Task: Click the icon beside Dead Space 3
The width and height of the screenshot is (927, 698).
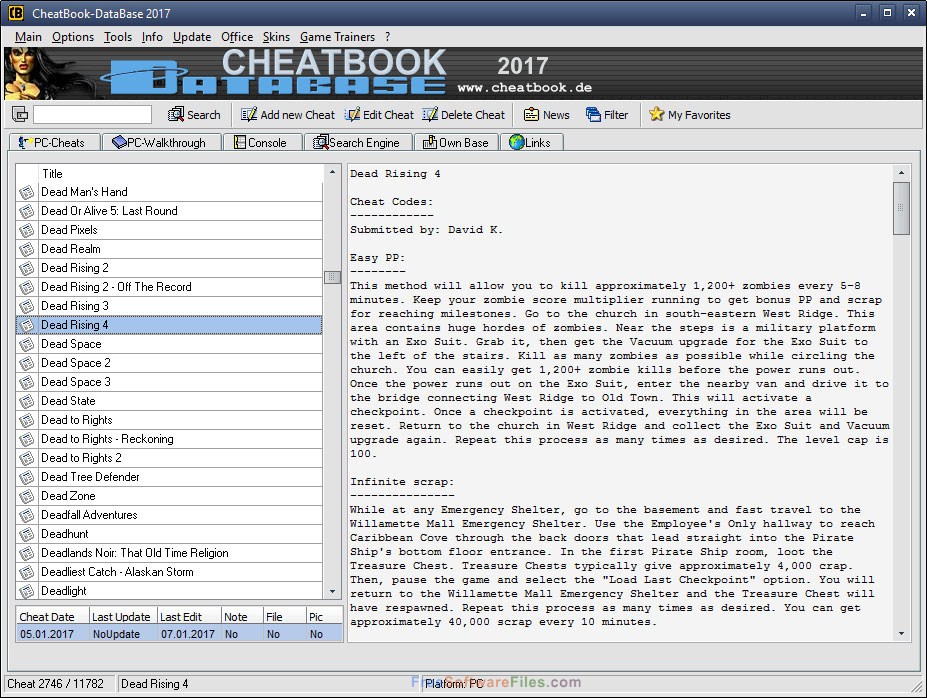Action: (27, 382)
